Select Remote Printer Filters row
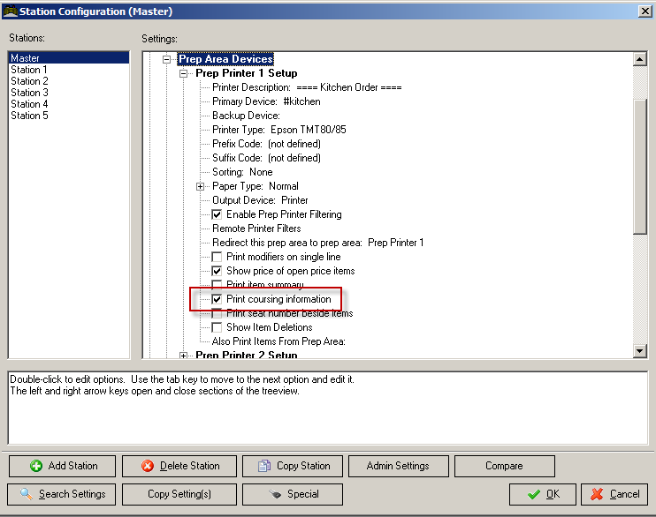This screenshot has height=517, width=656. [x=256, y=228]
